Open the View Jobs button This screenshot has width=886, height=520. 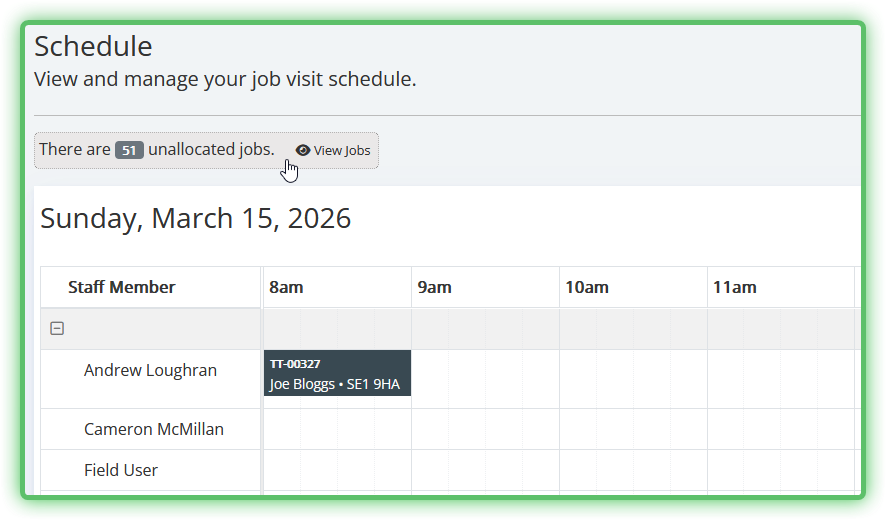pyautogui.click(x=333, y=150)
